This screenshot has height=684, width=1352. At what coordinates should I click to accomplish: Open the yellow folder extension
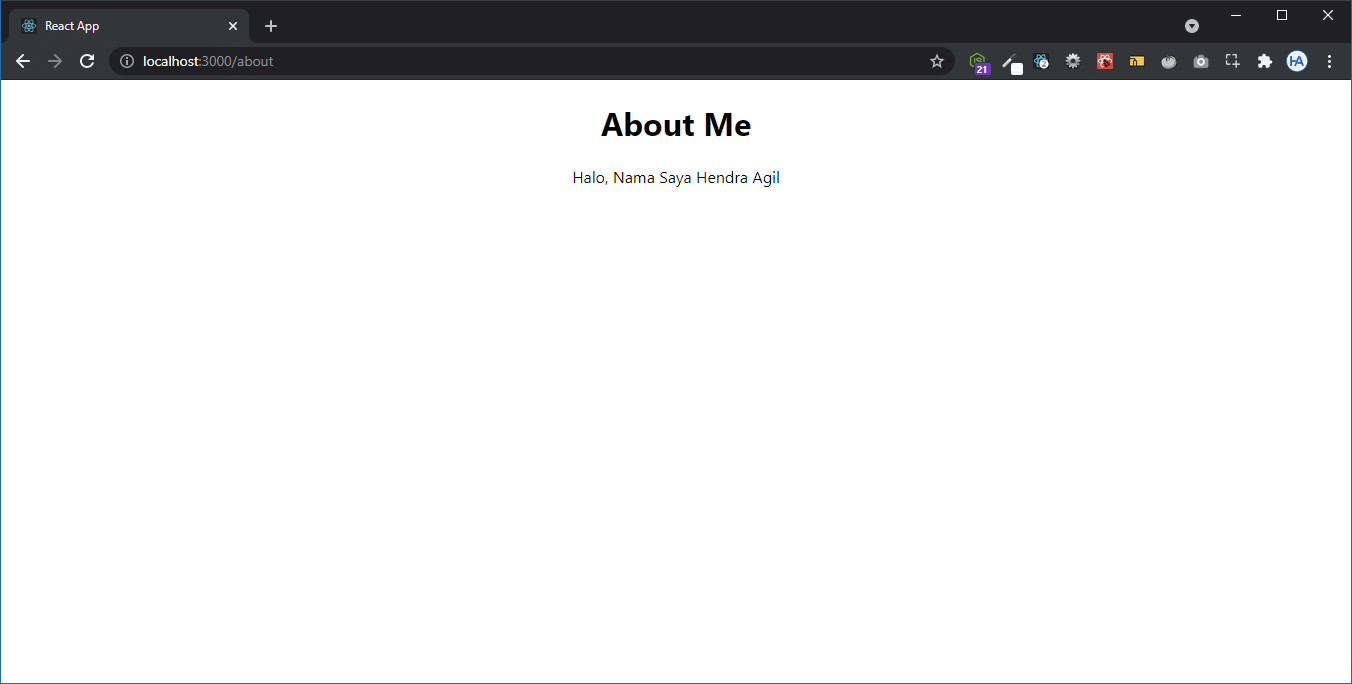click(x=1136, y=61)
